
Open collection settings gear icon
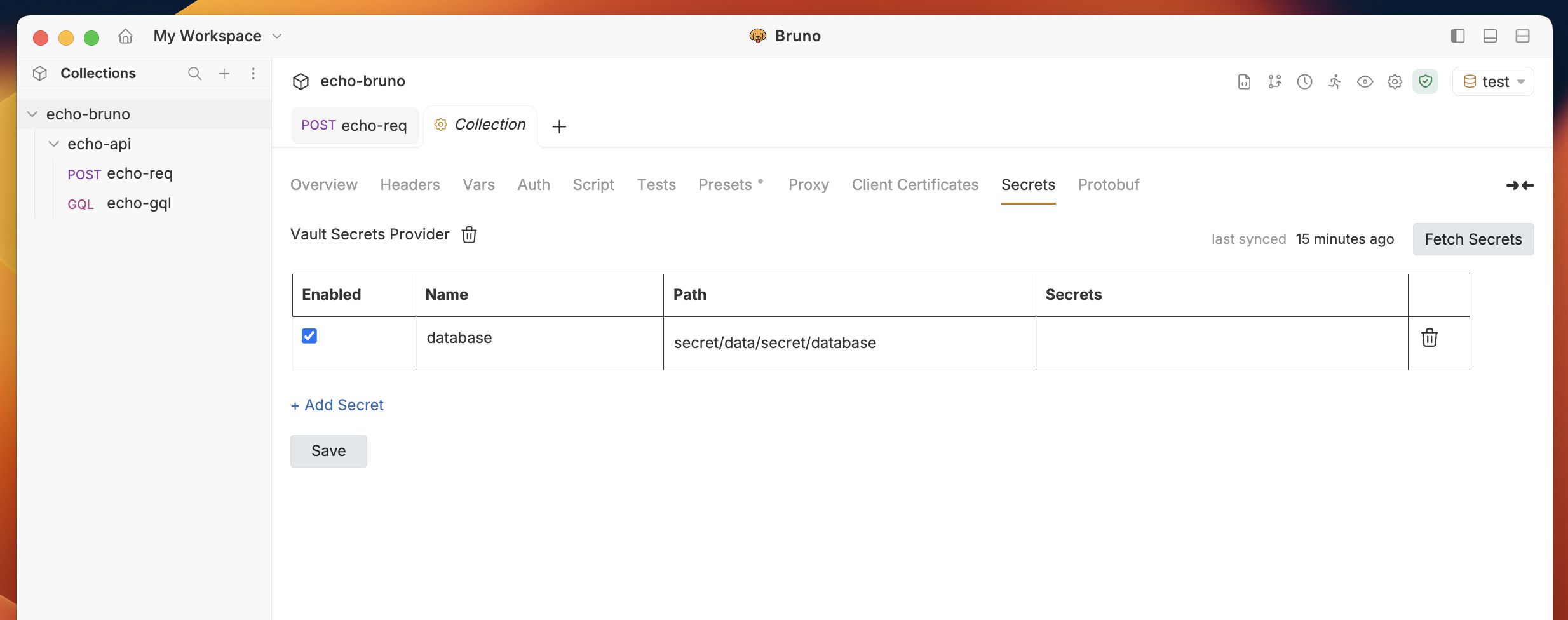click(1395, 82)
